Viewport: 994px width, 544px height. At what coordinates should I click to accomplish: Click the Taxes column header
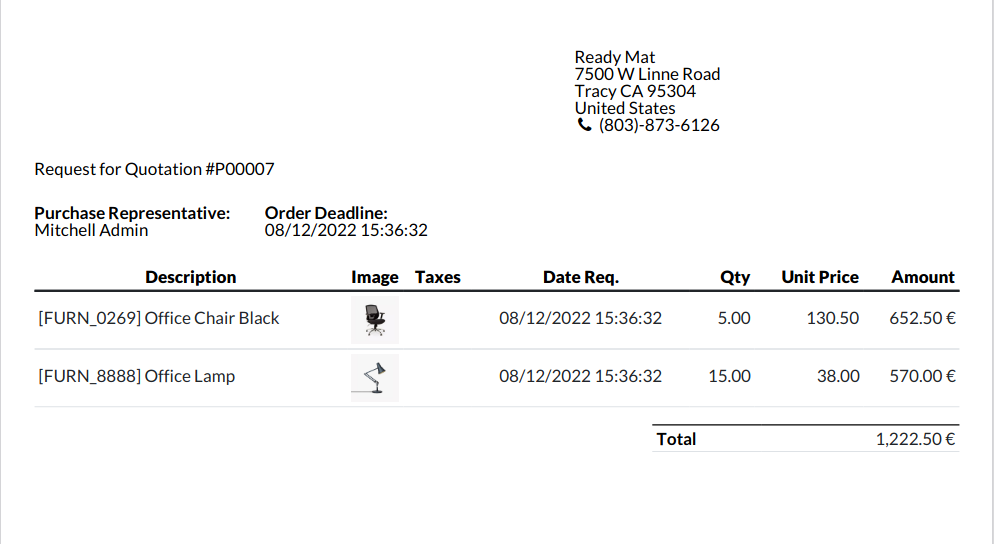click(x=437, y=277)
